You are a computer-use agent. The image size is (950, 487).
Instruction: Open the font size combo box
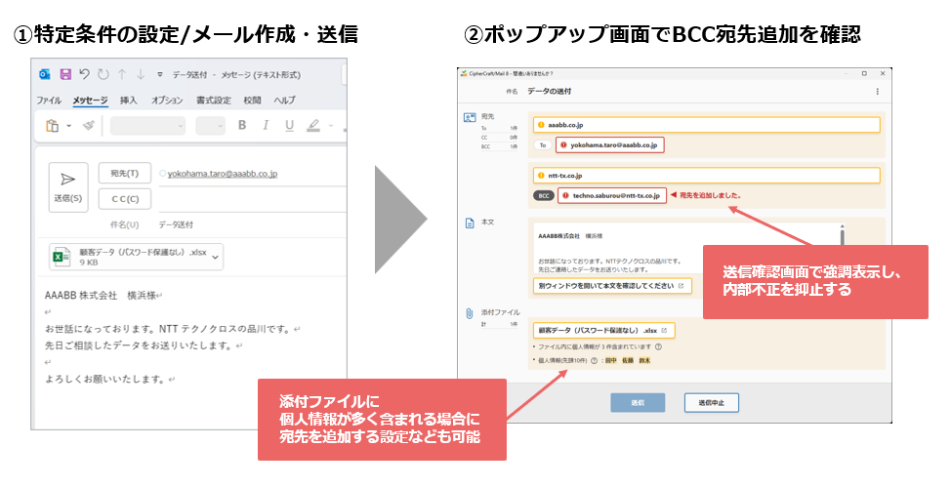[210, 125]
